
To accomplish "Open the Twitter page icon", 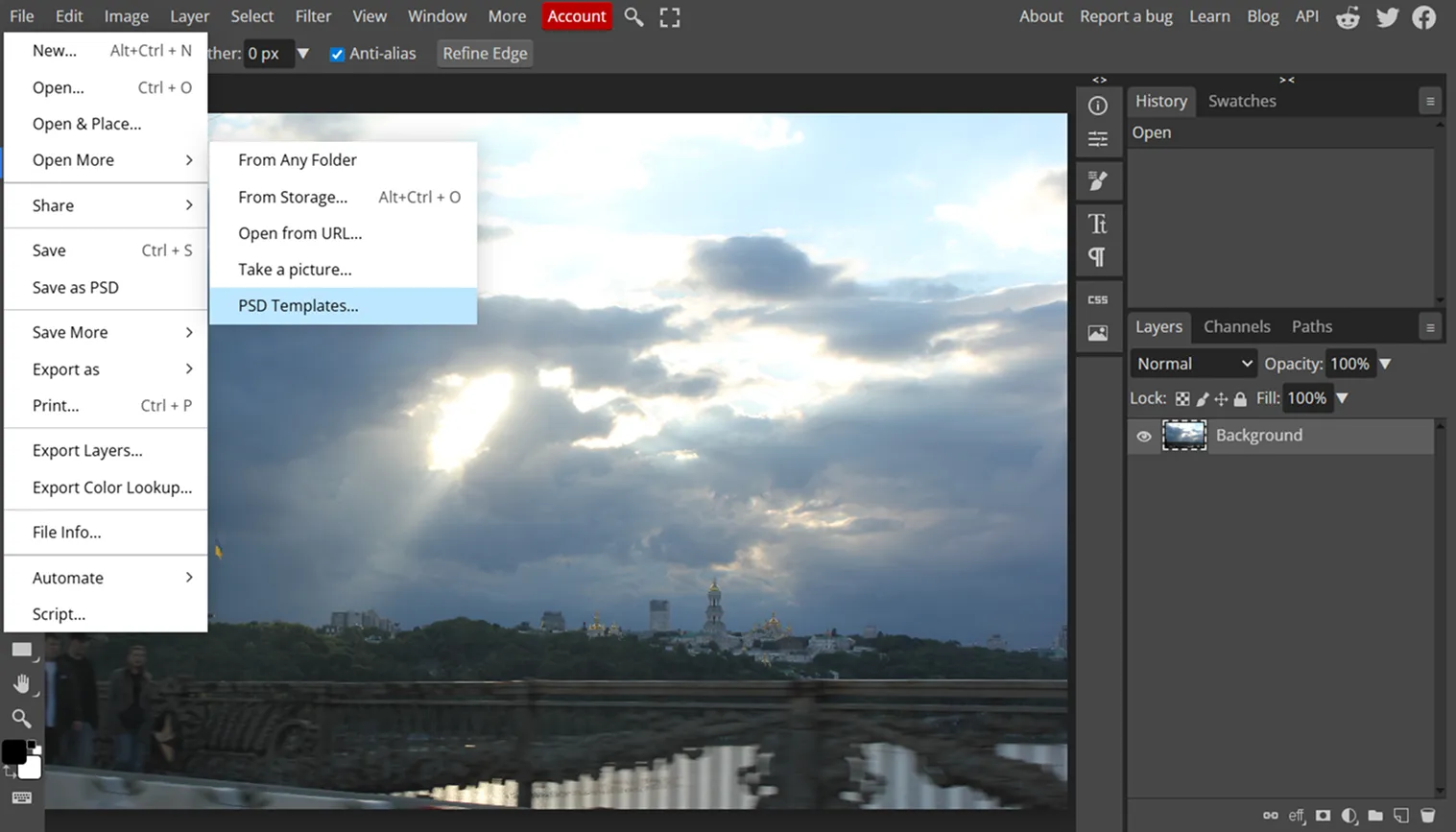I will [1387, 17].
